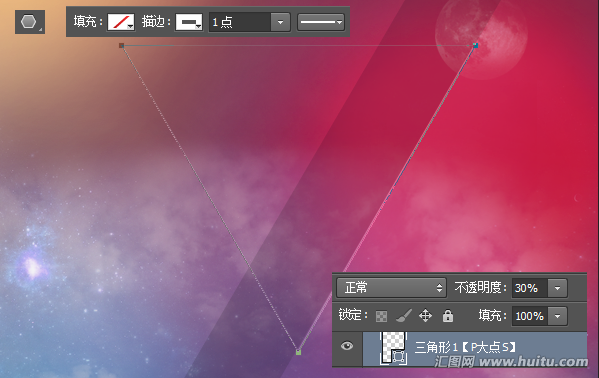The width and height of the screenshot is (599, 378).
Task: Click the layer fill field showing 100%
Action: pyautogui.click(x=530, y=316)
